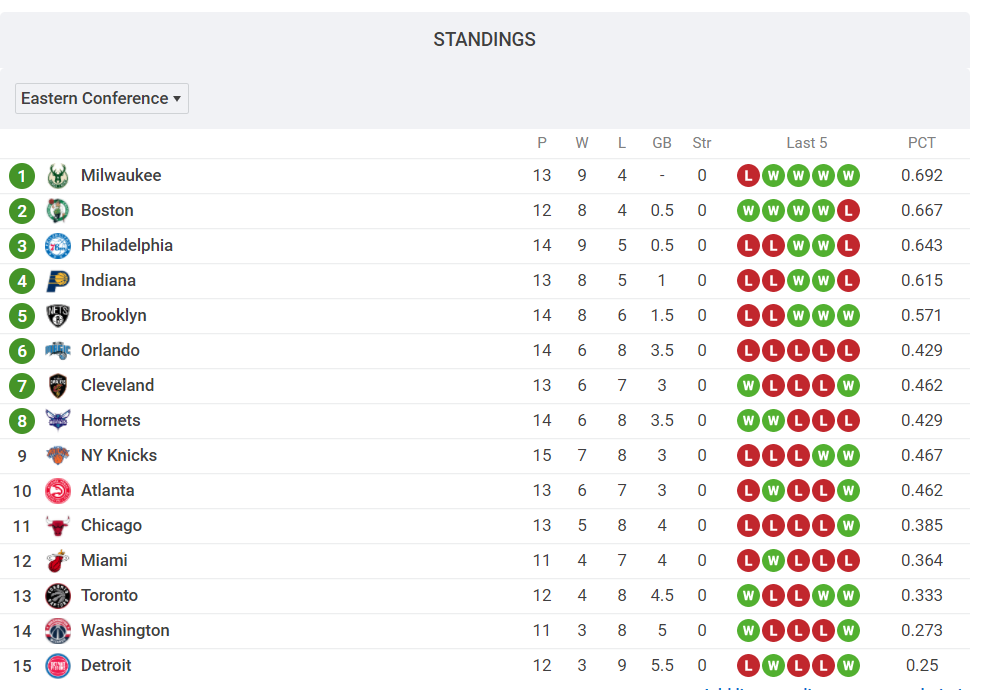Viewport: 984px width, 690px height.
Task: Click the GB column header
Action: [661, 143]
